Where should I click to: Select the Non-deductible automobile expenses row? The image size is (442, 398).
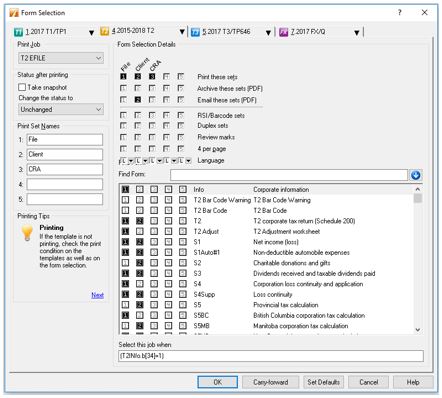pyautogui.click(x=301, y=252)
